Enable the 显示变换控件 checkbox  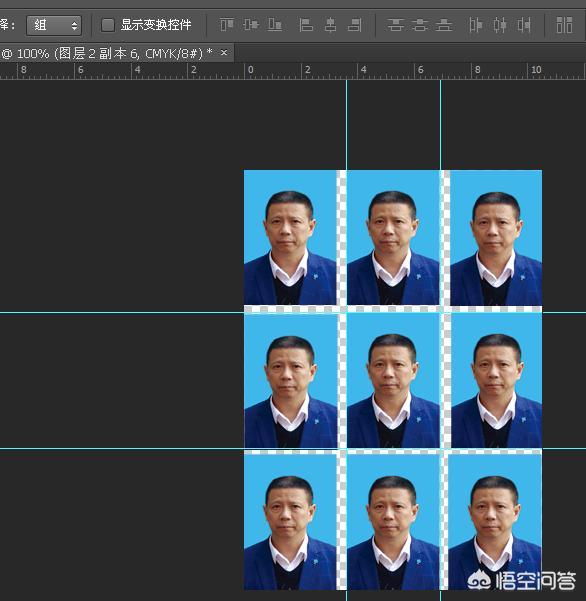click(x=108, y=25)
